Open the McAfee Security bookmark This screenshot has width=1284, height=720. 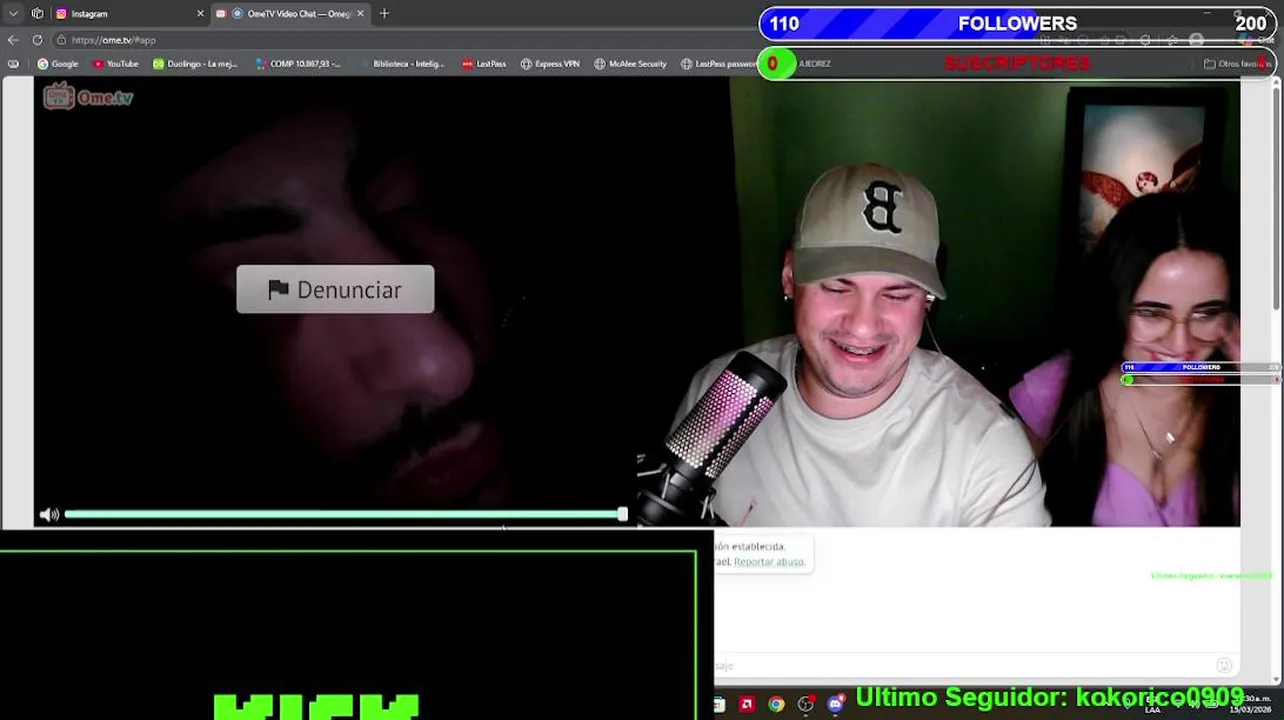coord(630,64)
